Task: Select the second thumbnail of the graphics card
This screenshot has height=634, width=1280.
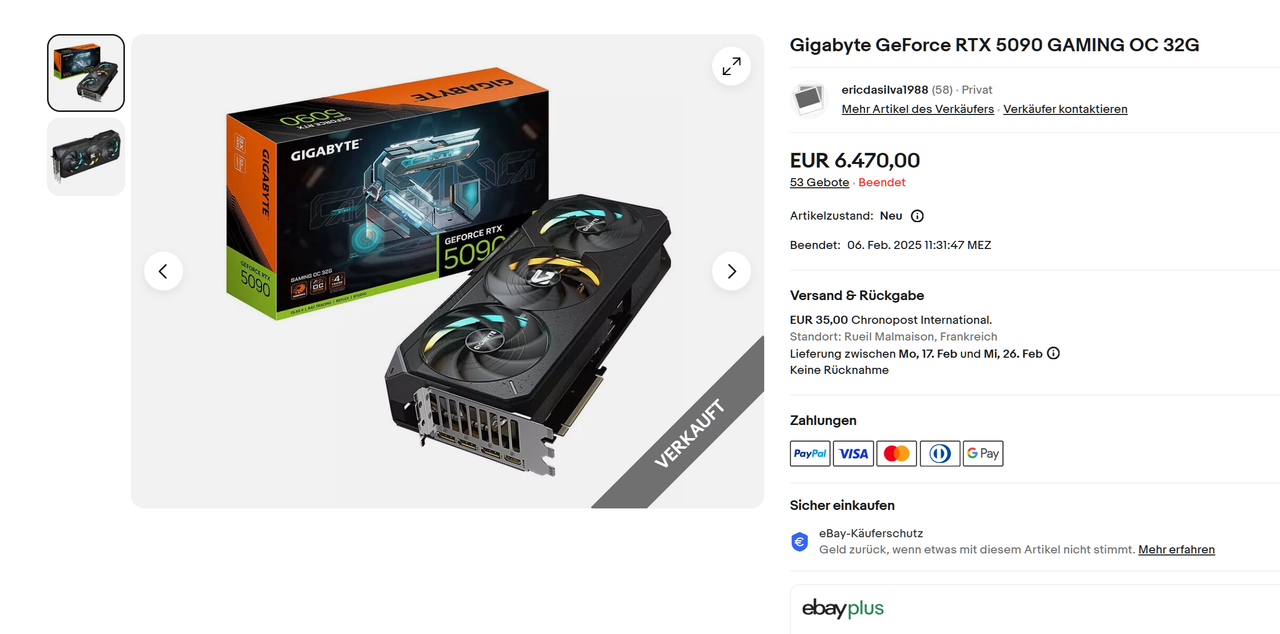Action: [x=86, y=157]
